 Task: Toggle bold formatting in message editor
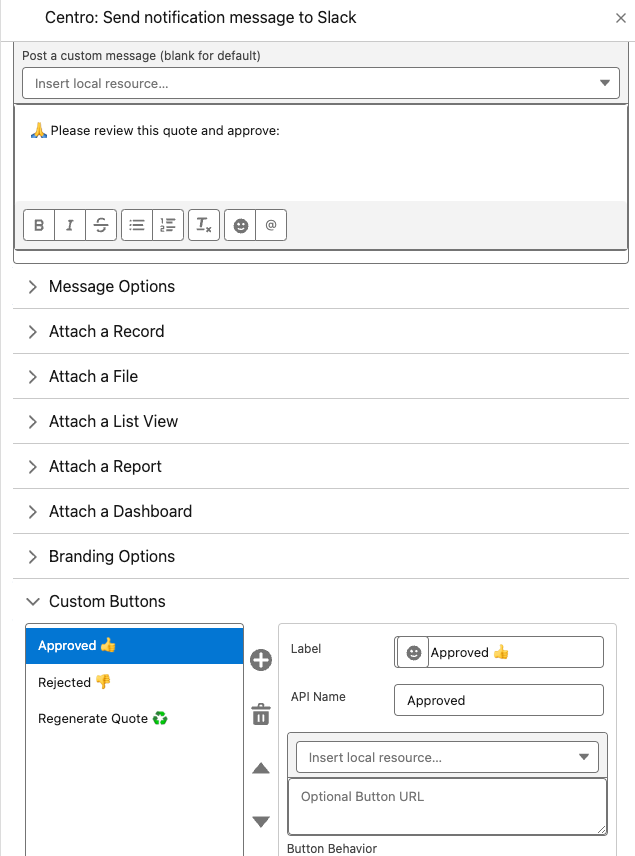39,225
